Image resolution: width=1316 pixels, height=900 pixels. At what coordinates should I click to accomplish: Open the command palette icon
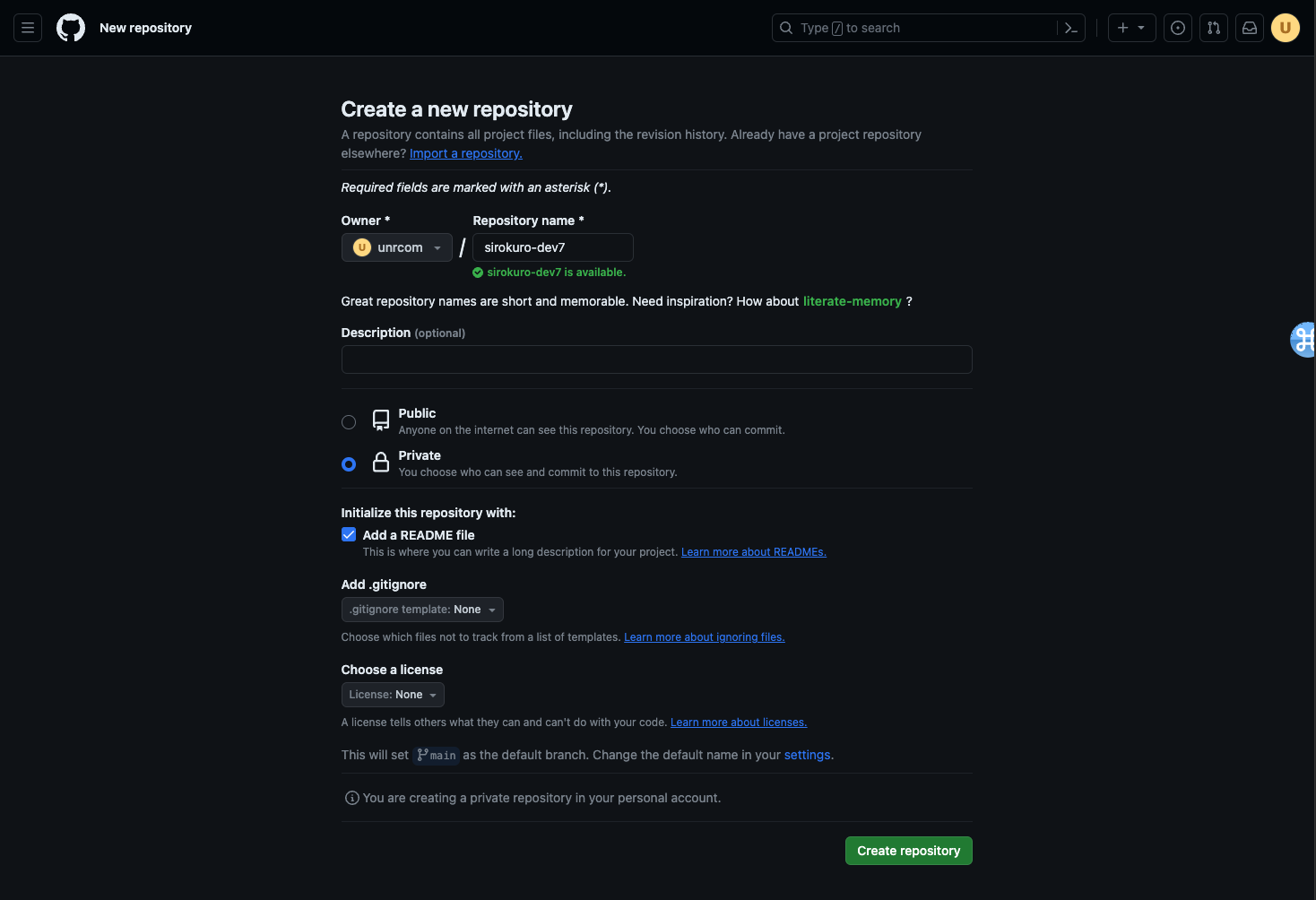click(x=1071, y=28)
